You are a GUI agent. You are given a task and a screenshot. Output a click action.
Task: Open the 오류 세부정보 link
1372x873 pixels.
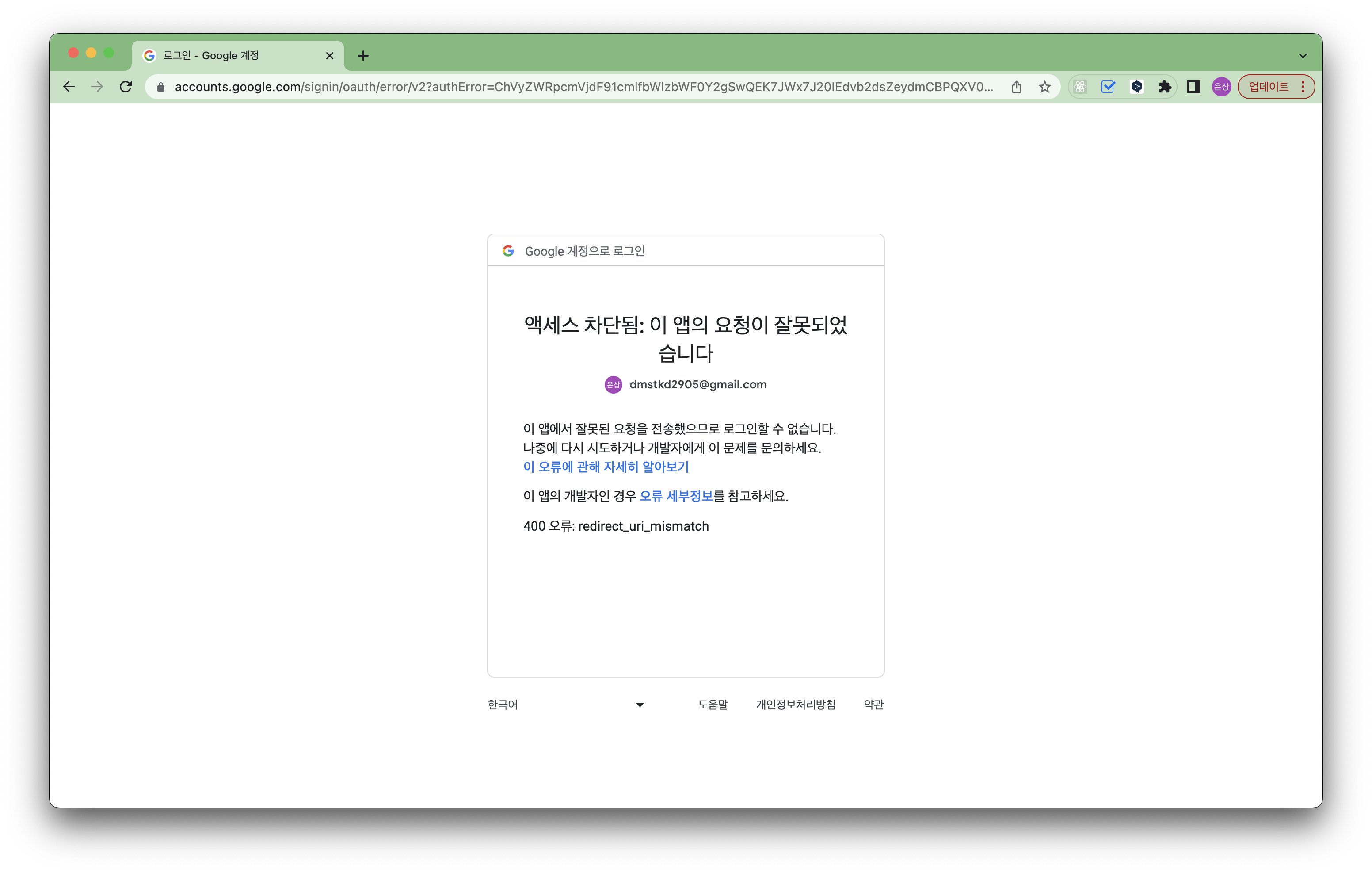(676, 495)
